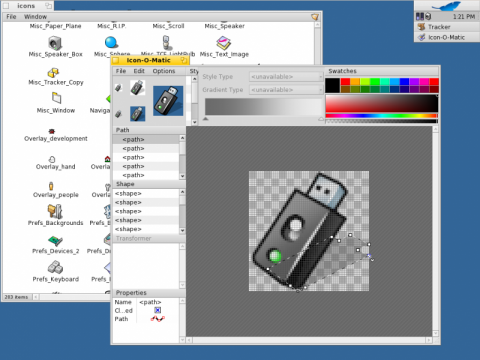Pick the magenta swatch
The height and width of the screenshot is (360, 480).
pyautogui.click(x=424, y=82)
